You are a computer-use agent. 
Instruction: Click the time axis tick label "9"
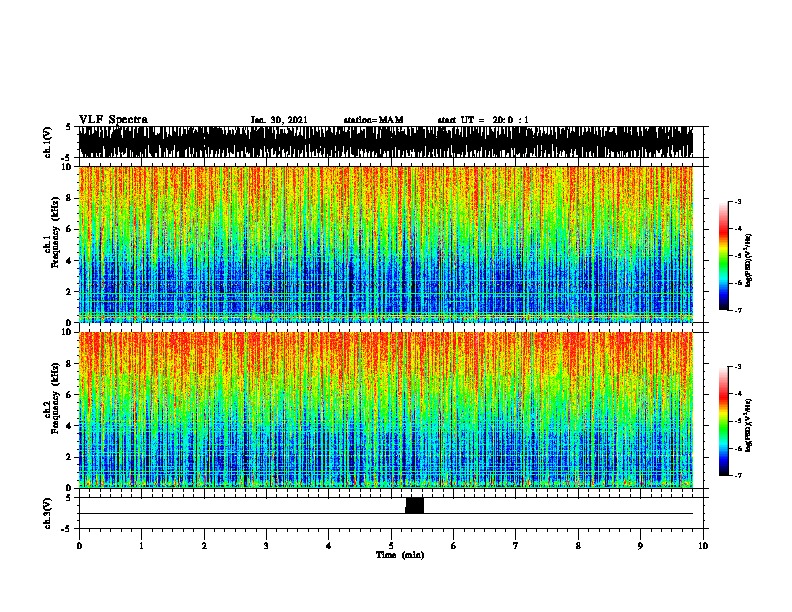click(640, 546)
